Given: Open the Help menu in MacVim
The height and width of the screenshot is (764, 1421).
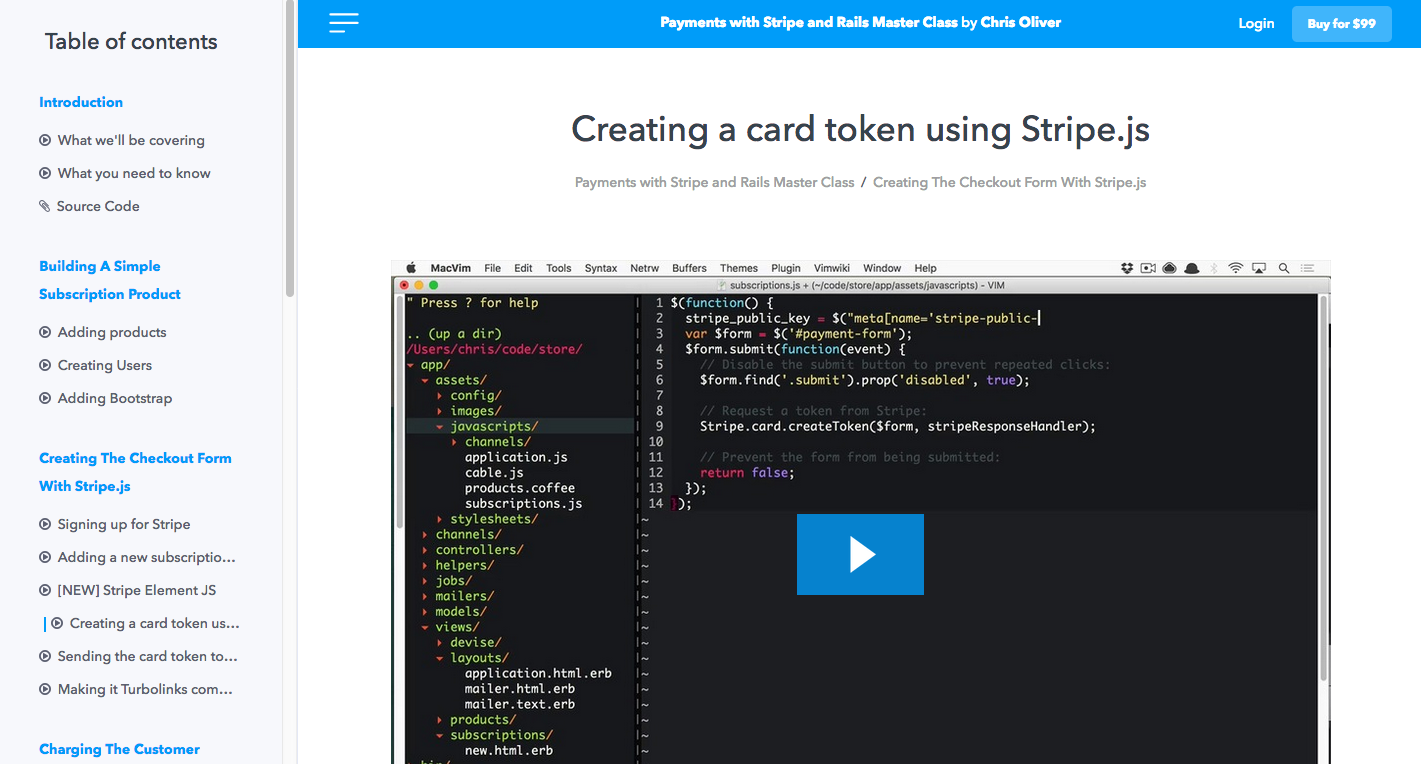Looking at the screenshot, I should tap(926, 268).
